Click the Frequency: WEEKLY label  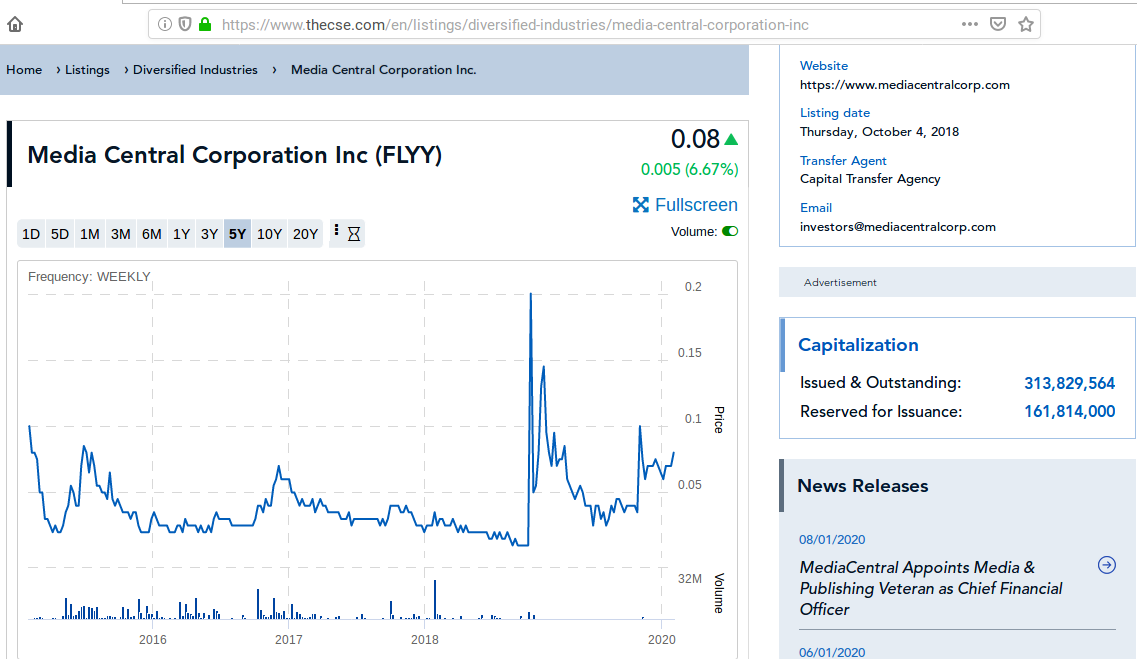89,277
